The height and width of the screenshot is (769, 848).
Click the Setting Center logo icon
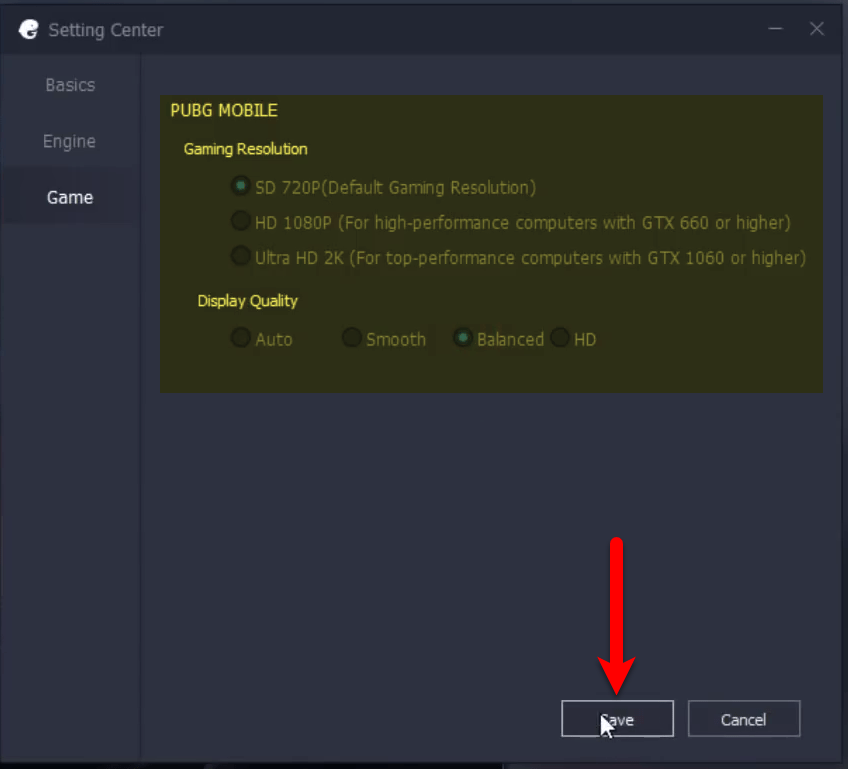(x=29, y=30)
